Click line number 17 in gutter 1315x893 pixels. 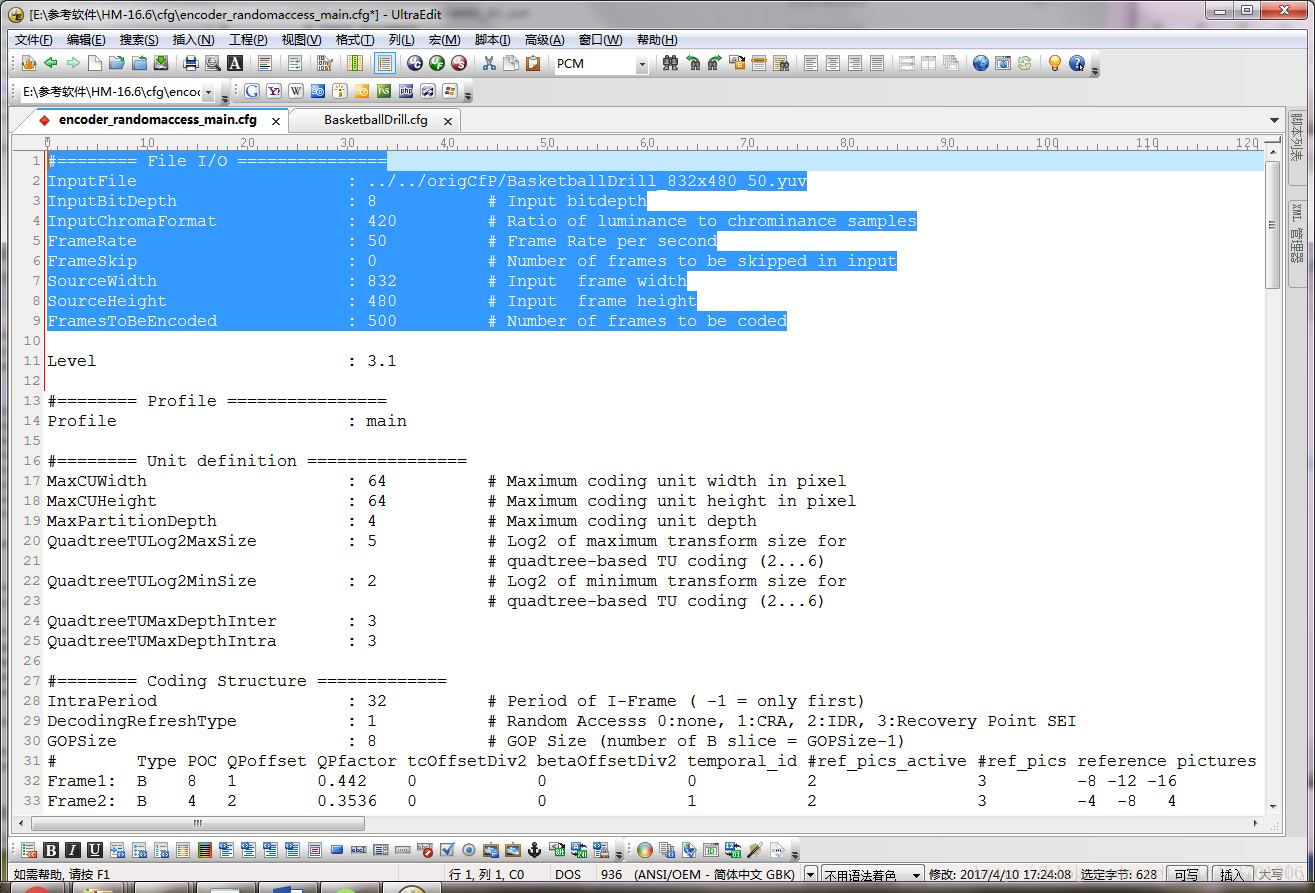[x=30, y=481]
